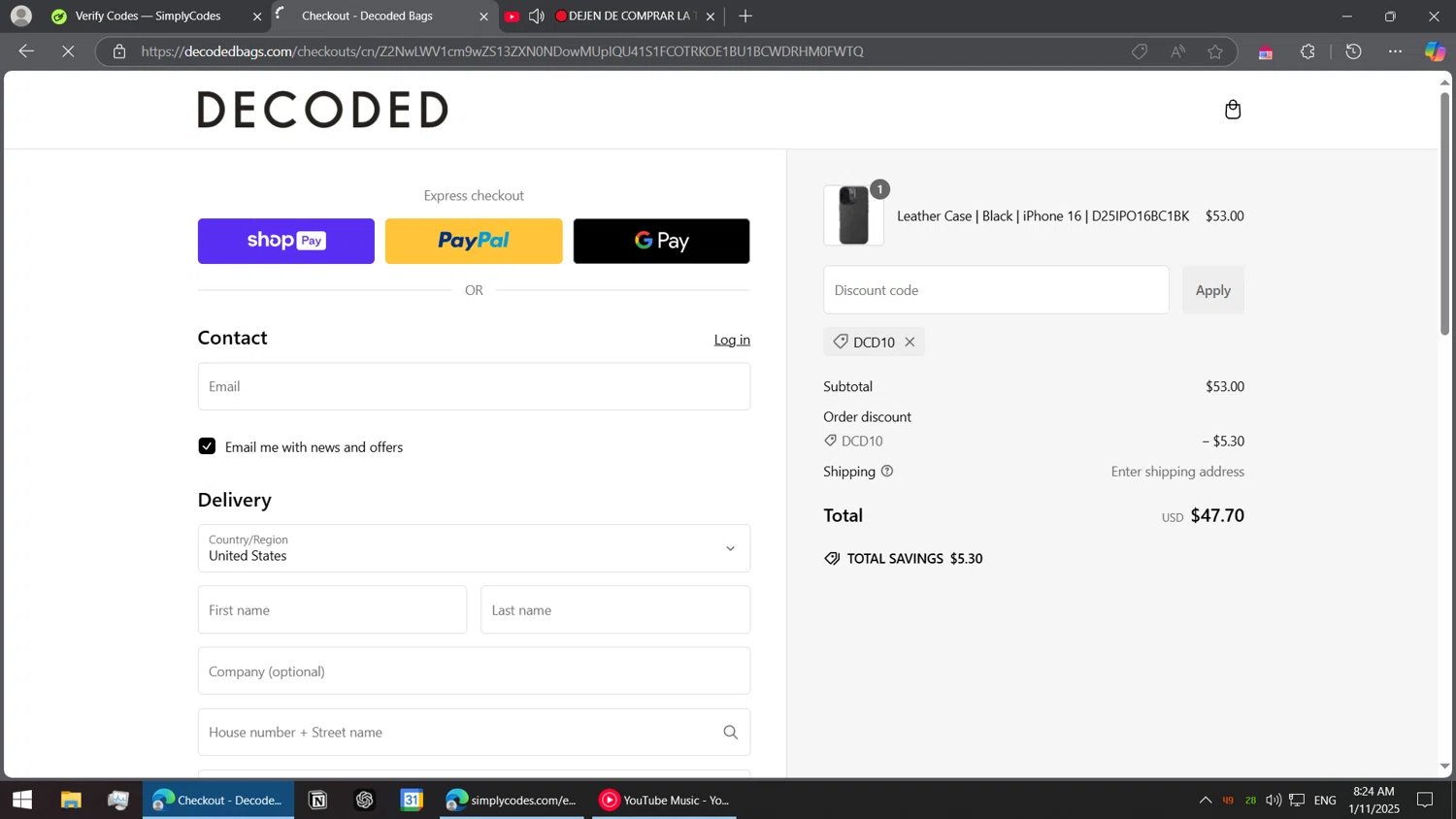Open browser Settings and more menu
The height and width of the screenshot is (819, 1456).
[1395, 51]
